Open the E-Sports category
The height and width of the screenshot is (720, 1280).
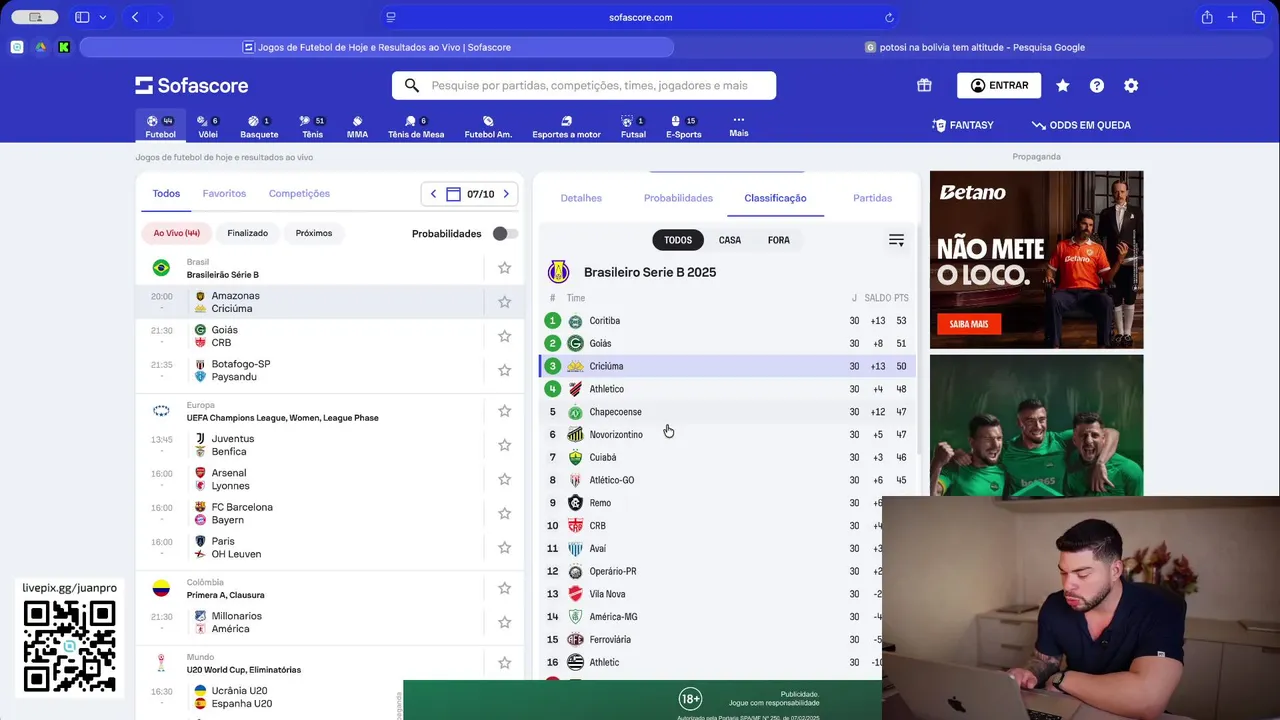(683, 126)
